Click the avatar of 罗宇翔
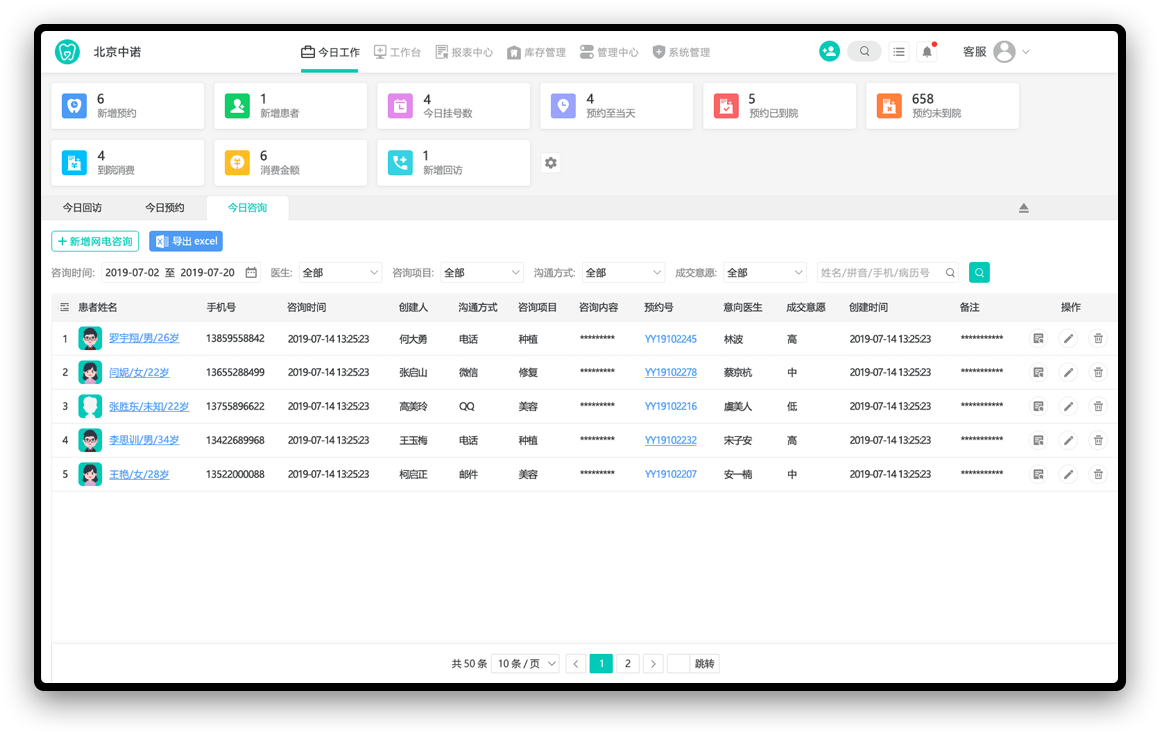 (x=90, y=339)
